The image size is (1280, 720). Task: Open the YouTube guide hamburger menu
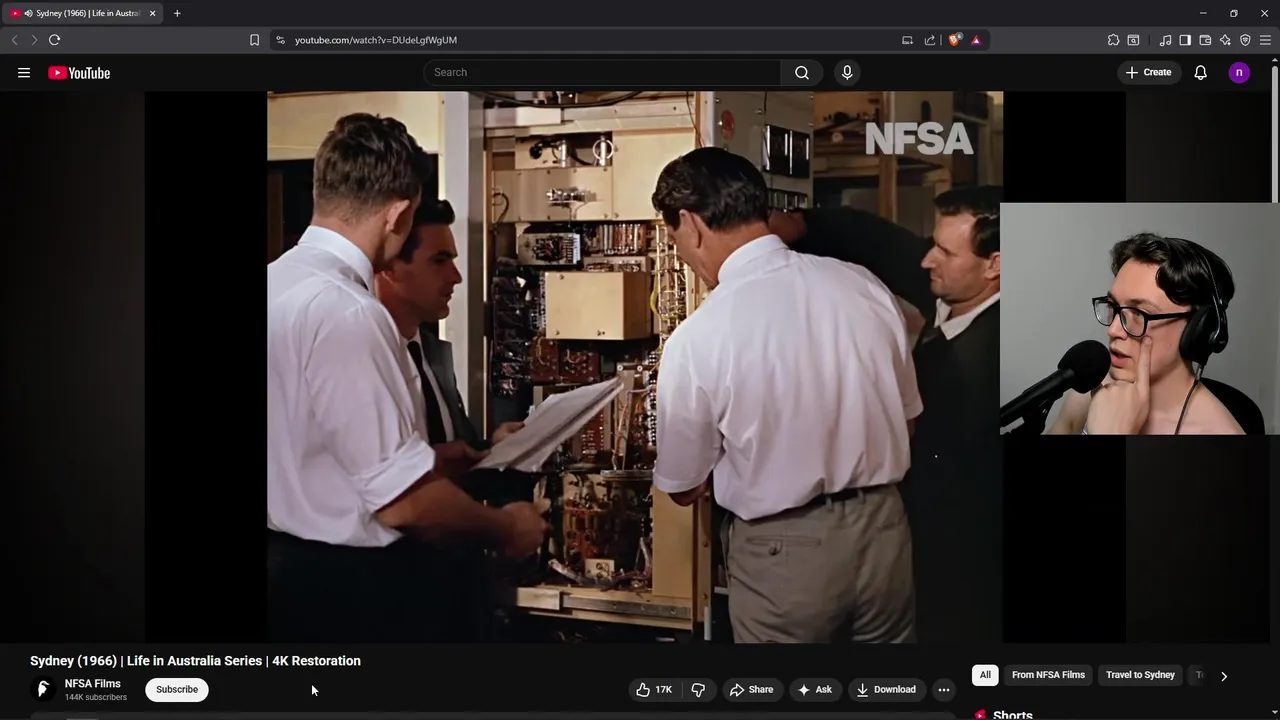click(24, 73)
